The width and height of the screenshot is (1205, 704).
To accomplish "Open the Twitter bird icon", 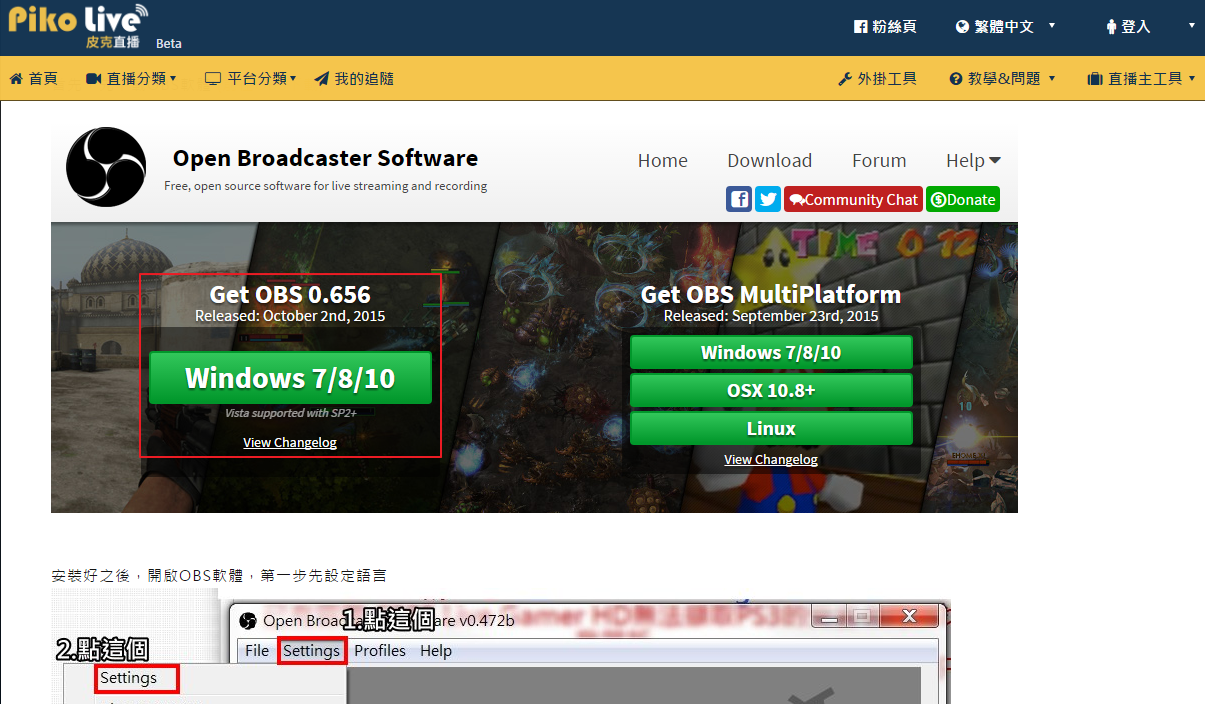I will [x=768, y=199].
